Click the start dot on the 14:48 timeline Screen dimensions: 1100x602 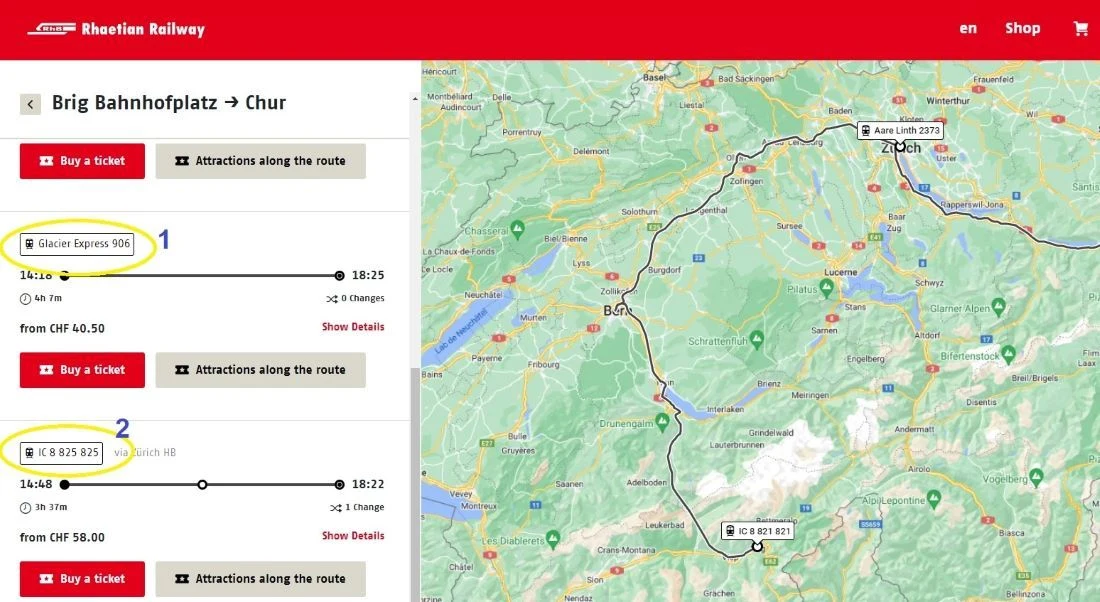(65, 485)
